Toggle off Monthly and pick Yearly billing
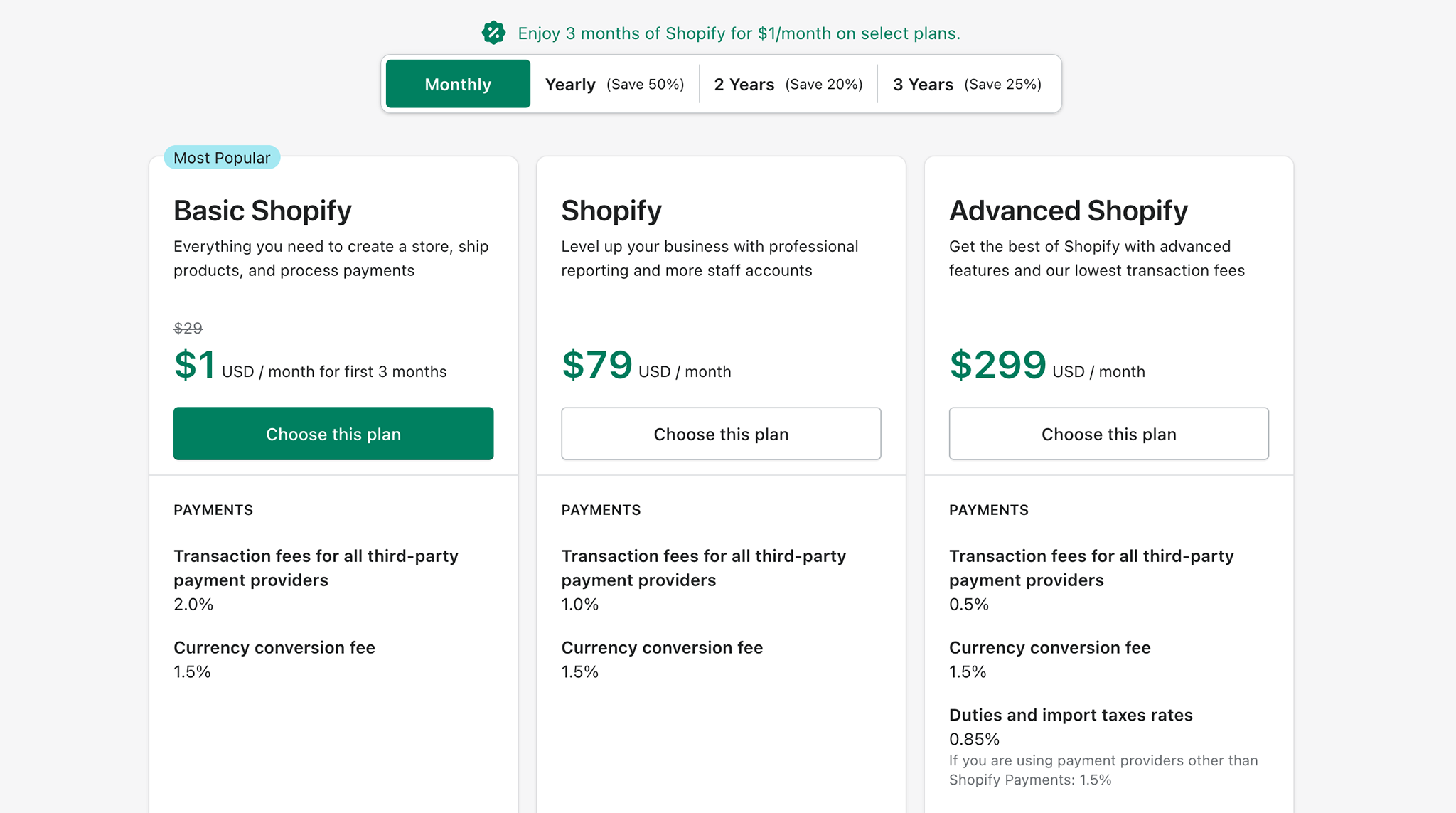The height and width of the screenshot is (813, 1456). [x=614, y=83]
